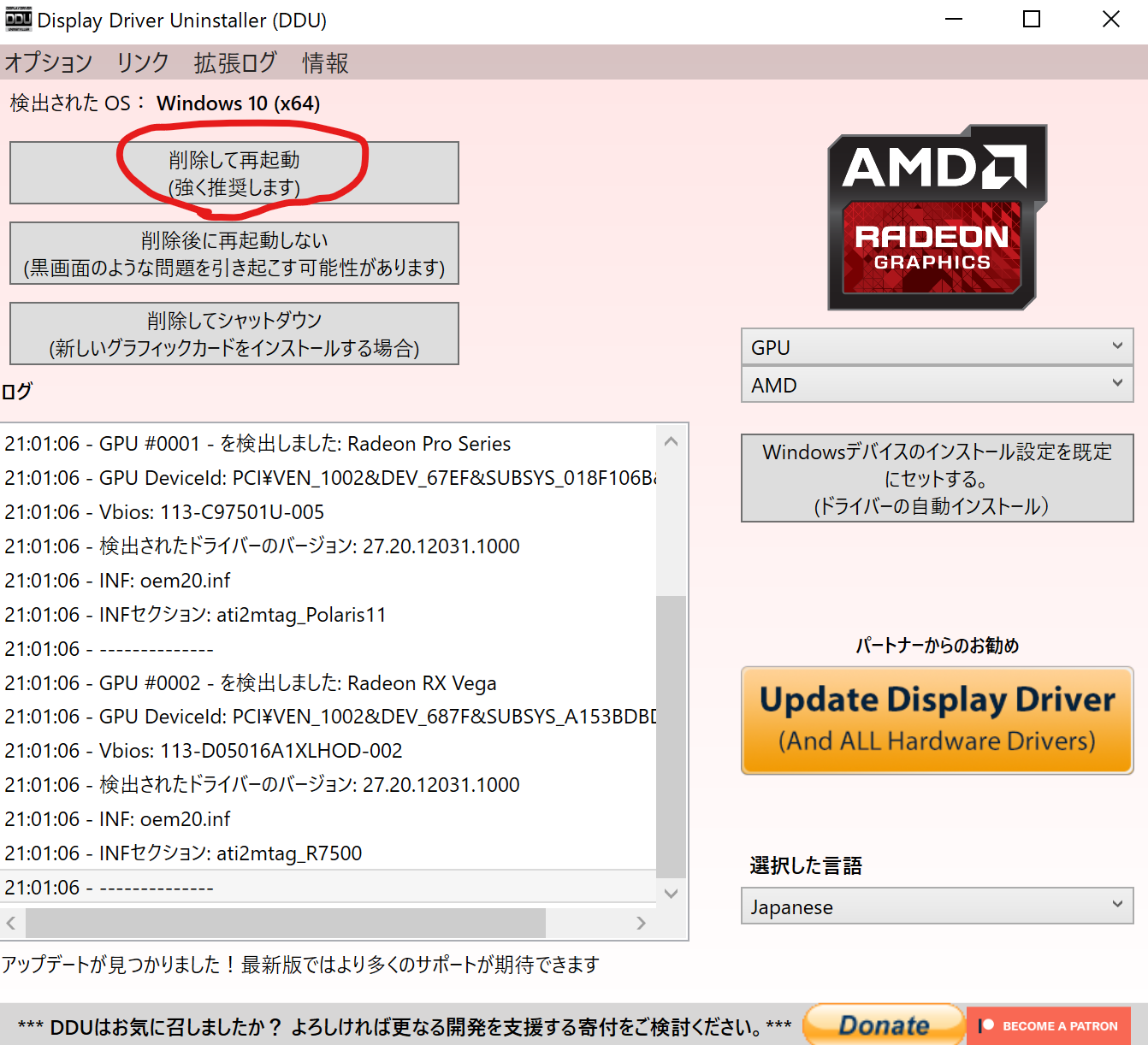1148x1045 pixels.
Task: Click the Update Display Driver banner
Action: click(x=937, y=720)
